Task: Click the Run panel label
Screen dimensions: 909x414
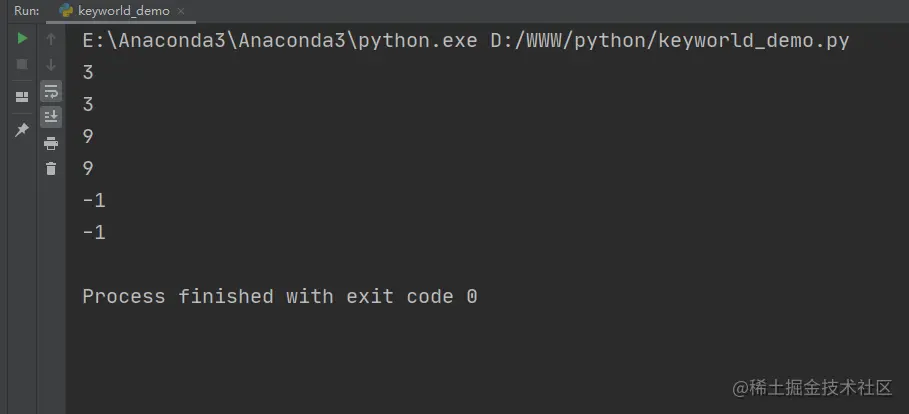Action: point(27,11)
